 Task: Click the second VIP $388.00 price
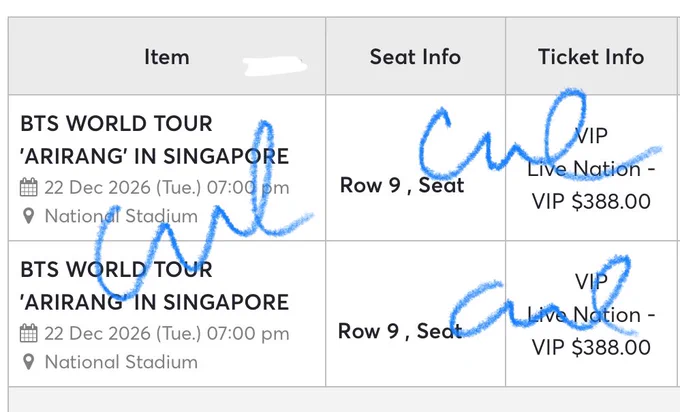click(x=591, y=347)
